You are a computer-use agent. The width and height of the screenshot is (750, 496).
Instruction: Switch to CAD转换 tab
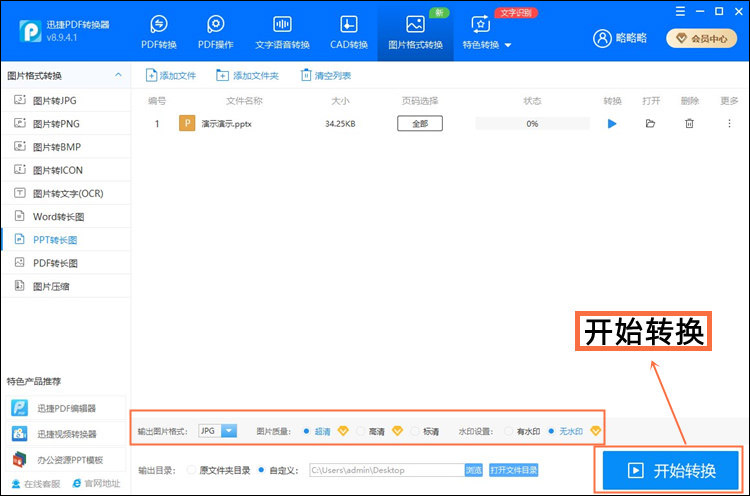coord(349,32)
